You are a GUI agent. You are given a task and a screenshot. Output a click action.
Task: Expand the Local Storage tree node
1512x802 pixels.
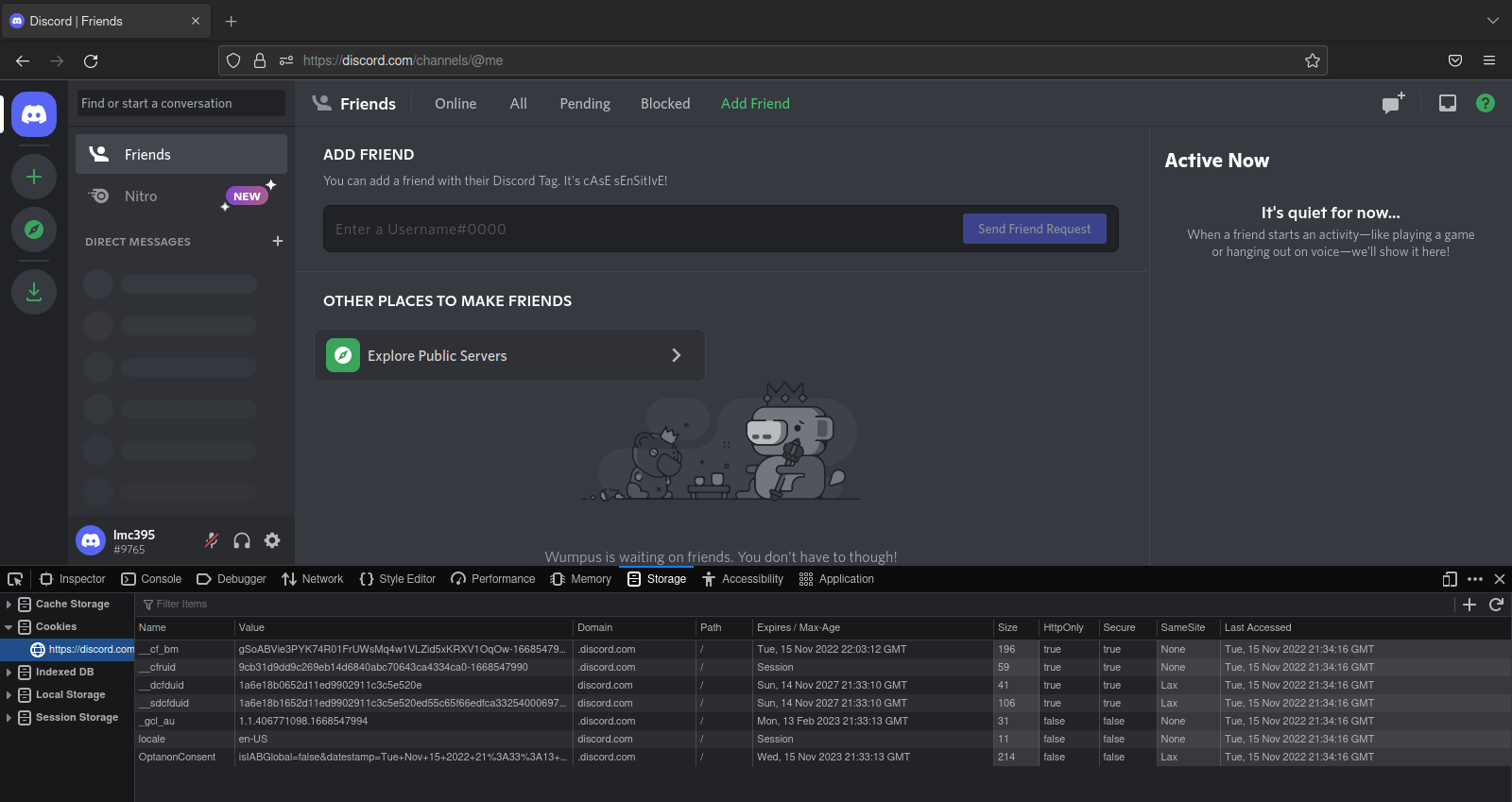point(9,695)
